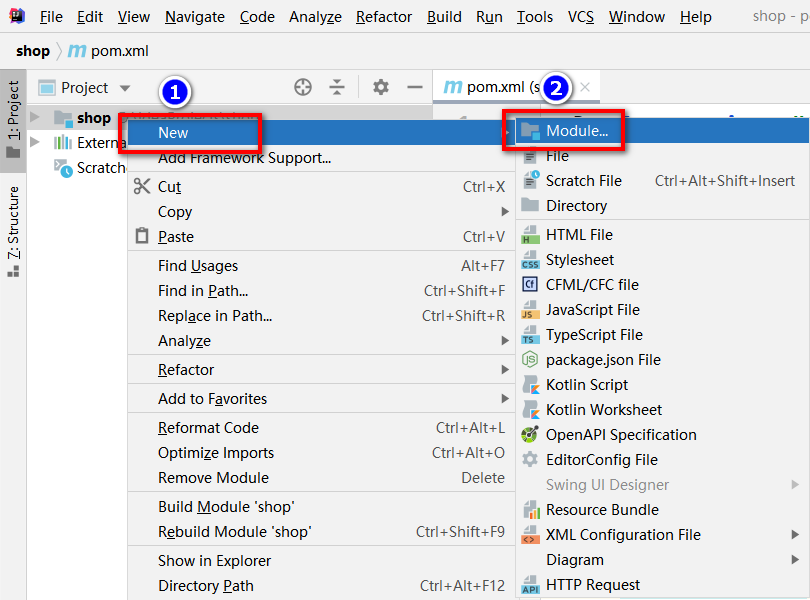This screenshot has width=810, height=600.
Task: Click the HTTP Request API icon
Action: (531, 584)
